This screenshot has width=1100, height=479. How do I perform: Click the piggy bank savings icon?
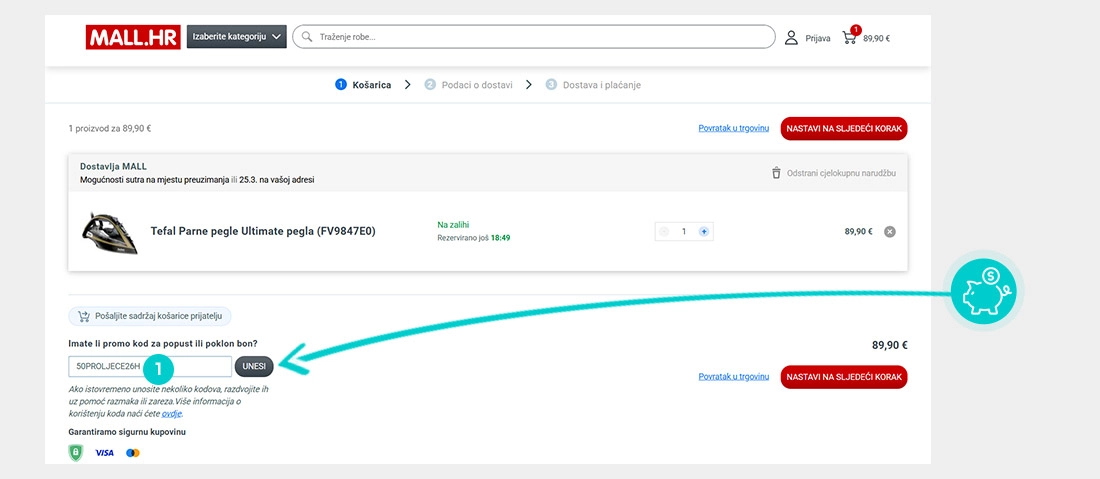click(x=988, y=291)
